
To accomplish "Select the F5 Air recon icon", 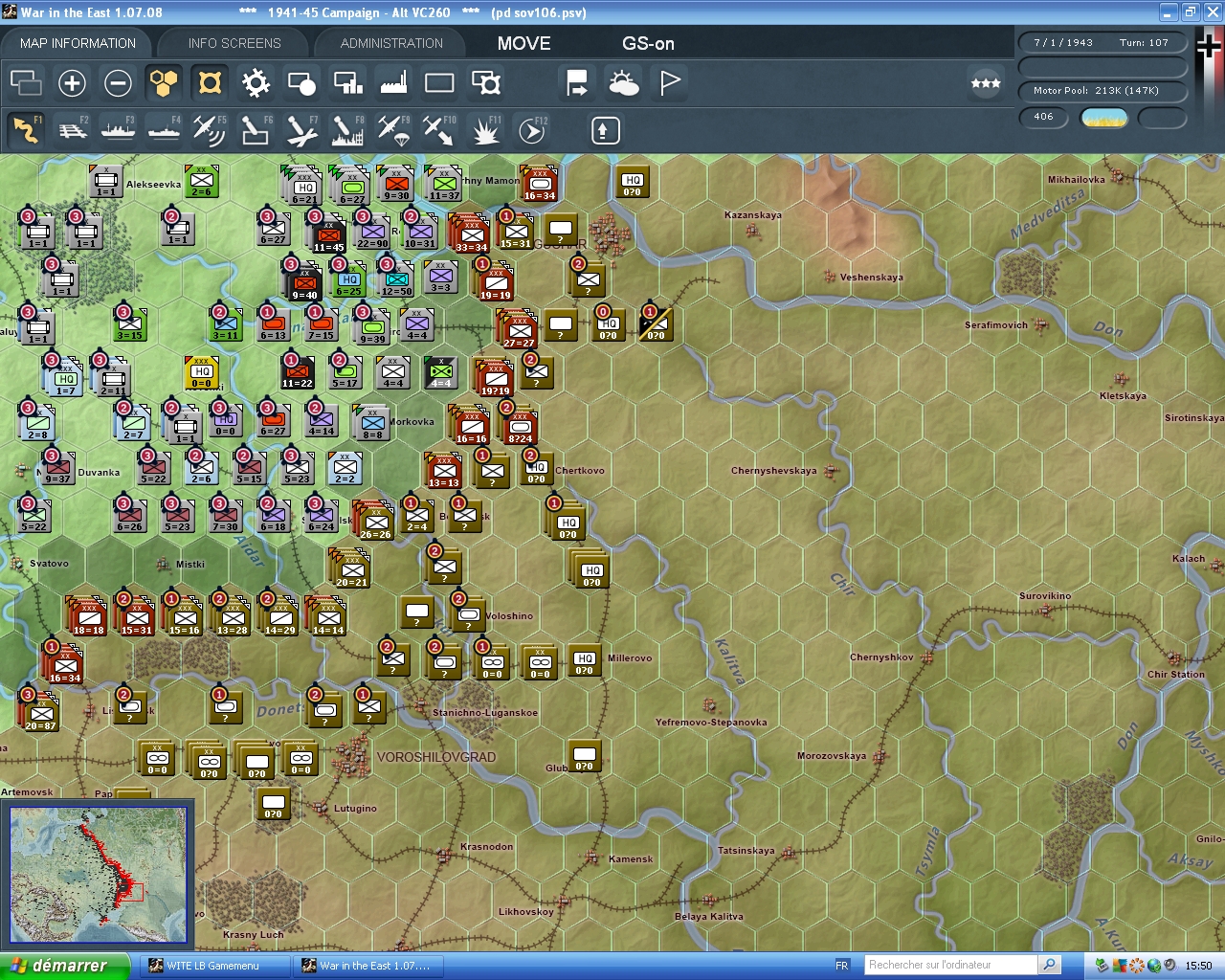I will (x=210, y=130).
